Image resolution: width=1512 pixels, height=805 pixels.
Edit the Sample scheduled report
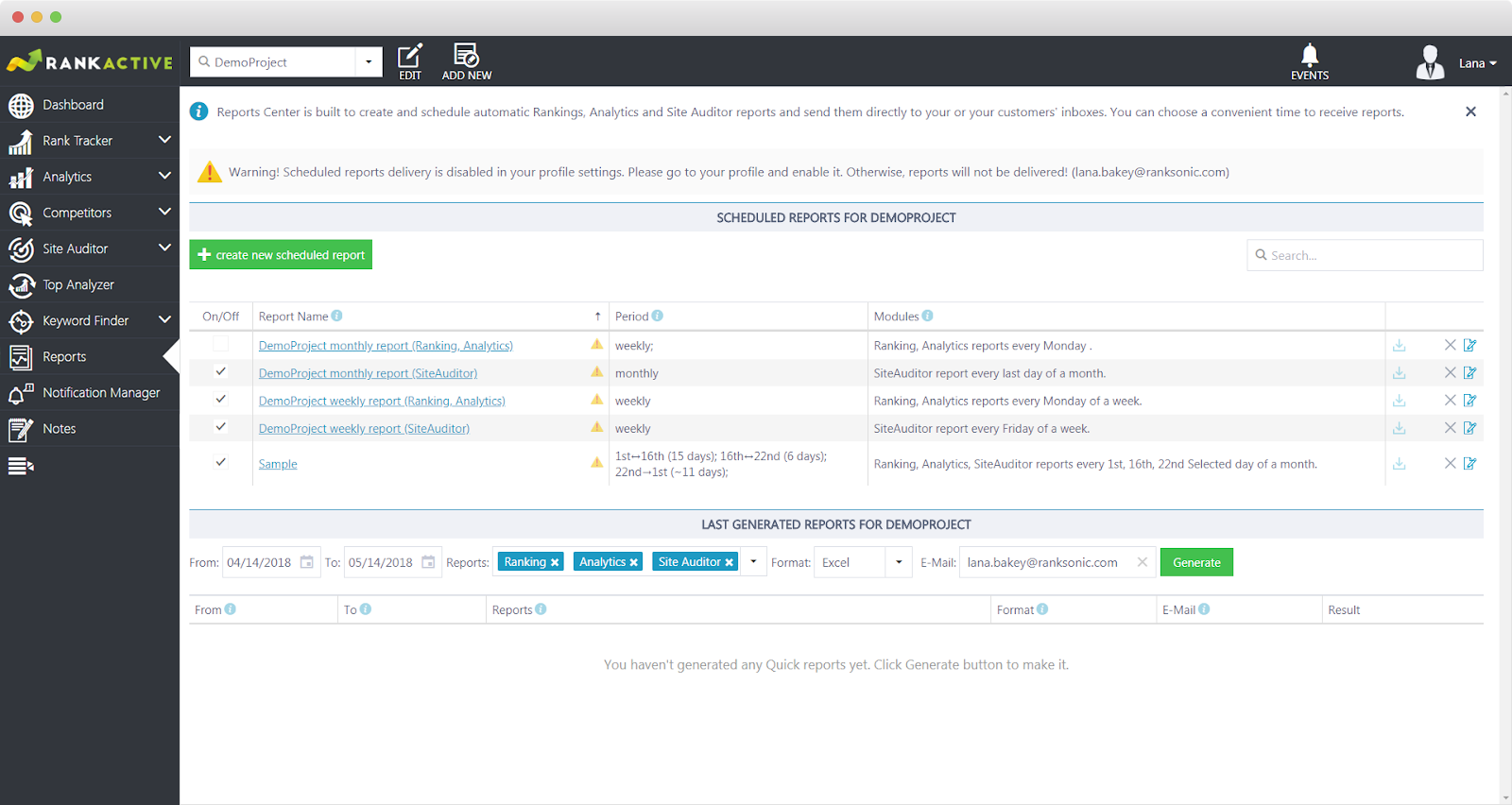point(1470,464)
